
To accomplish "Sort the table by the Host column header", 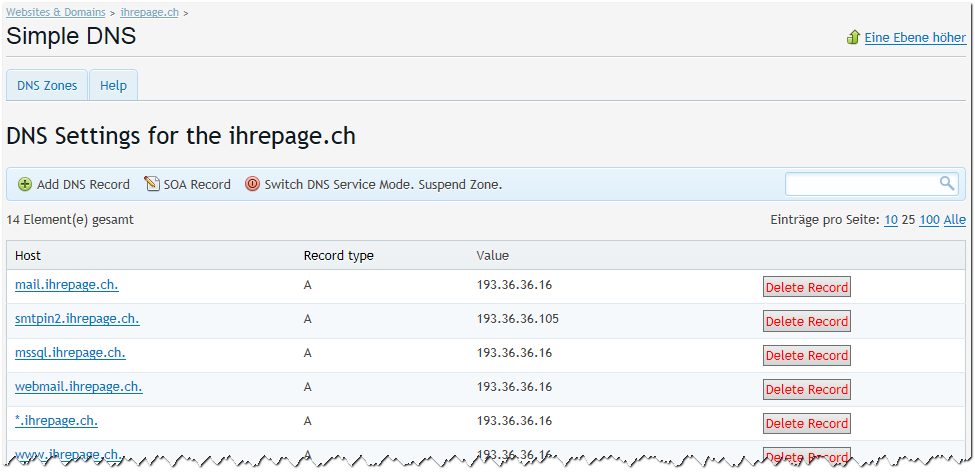I will click(28, 255).
